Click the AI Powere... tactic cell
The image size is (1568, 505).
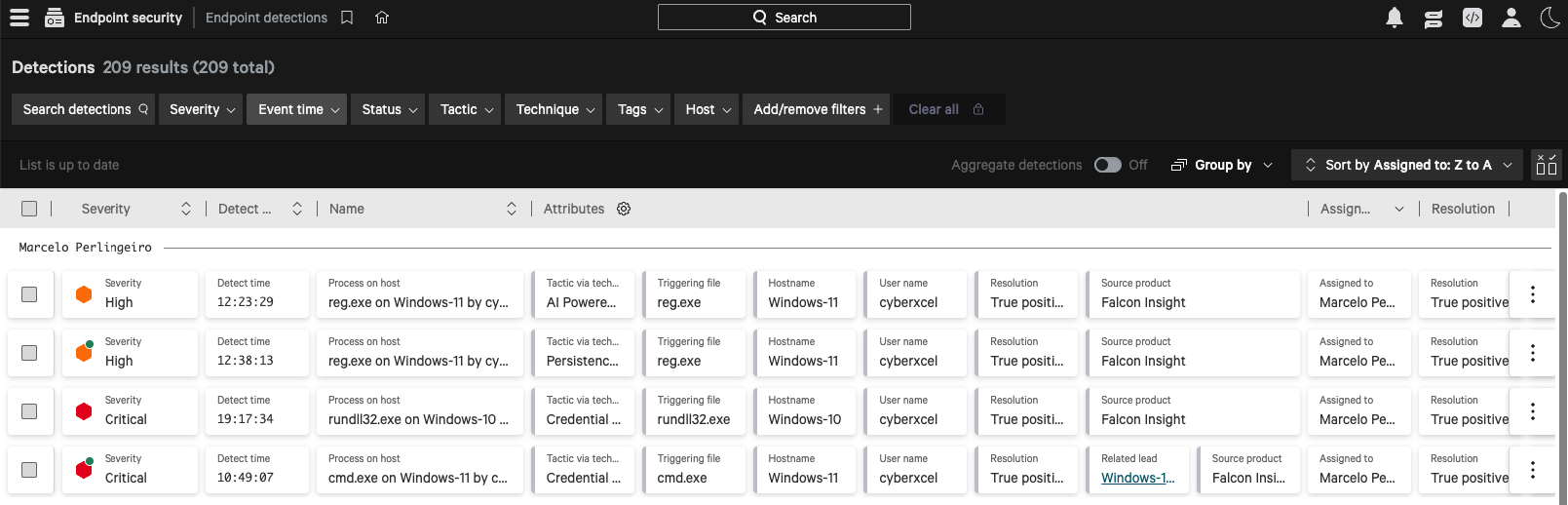coord(583,293)
